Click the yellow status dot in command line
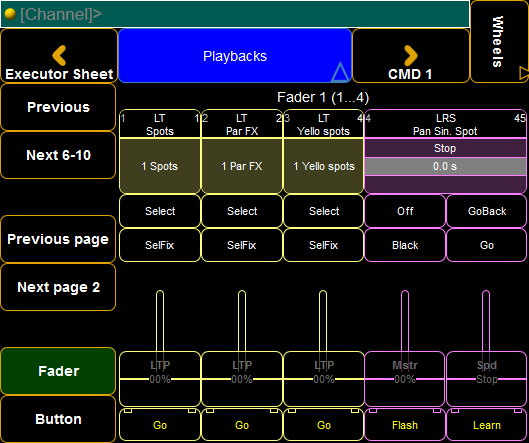The width and height of the screenshot is (529, 443). coord(10,14)
